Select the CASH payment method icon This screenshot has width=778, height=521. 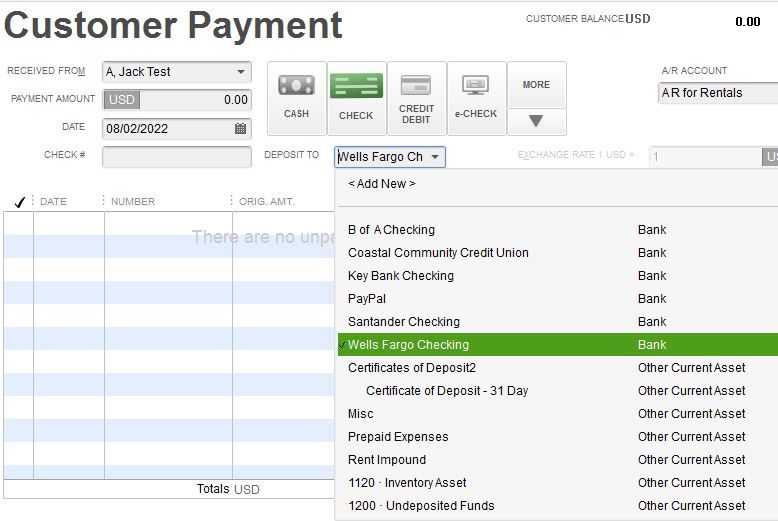click(x=297, y=98)
